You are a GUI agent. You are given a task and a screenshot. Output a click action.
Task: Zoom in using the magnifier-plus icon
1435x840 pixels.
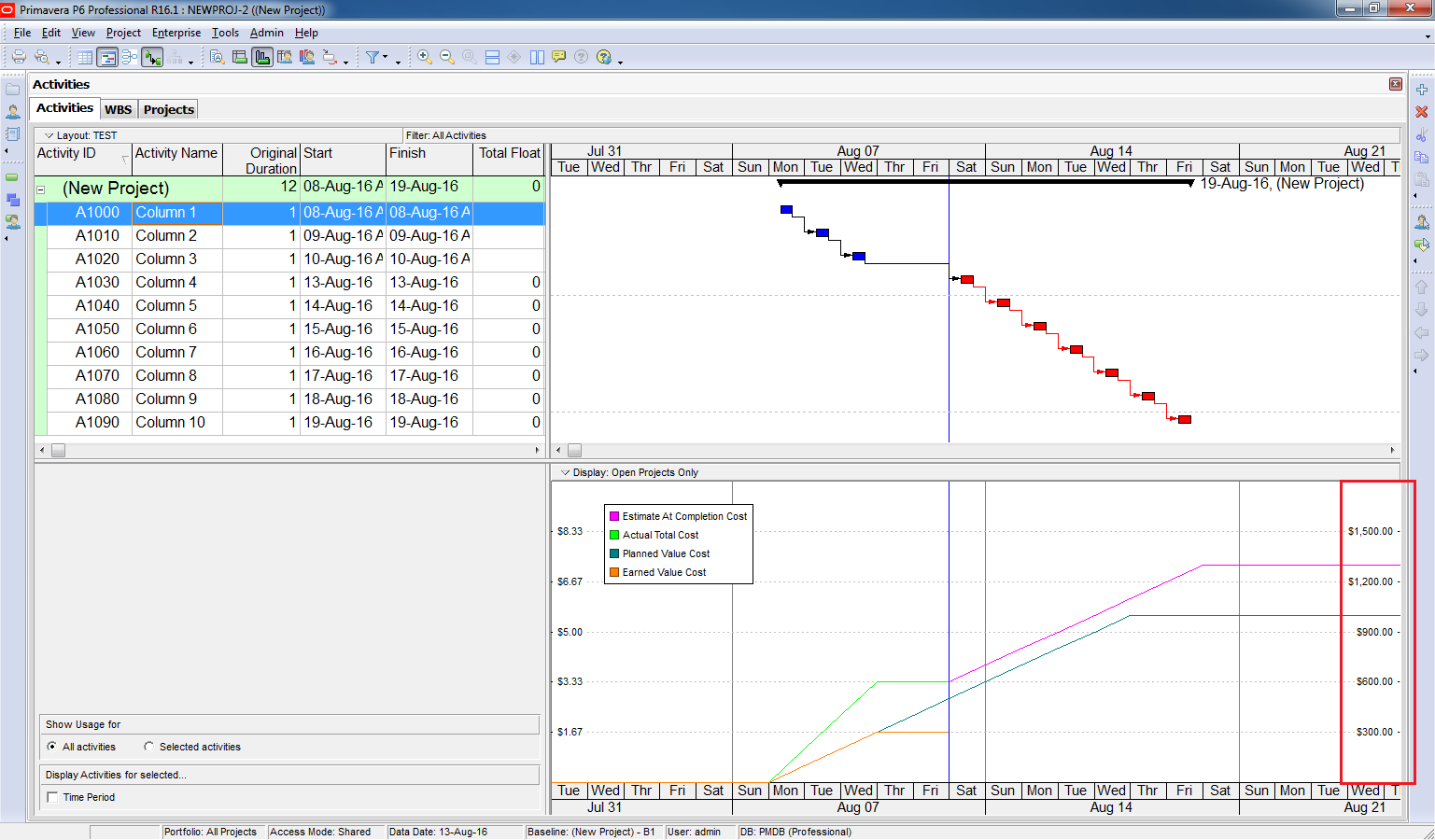tap(424, 57)
